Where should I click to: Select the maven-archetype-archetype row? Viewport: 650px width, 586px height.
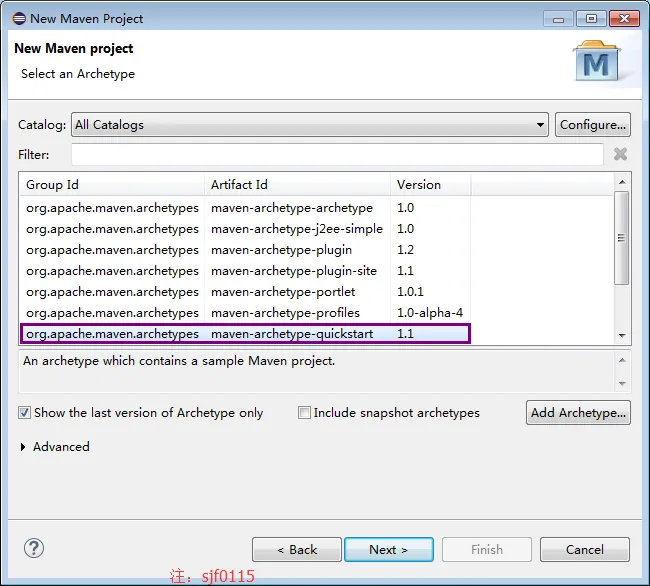tap(245, 208)
